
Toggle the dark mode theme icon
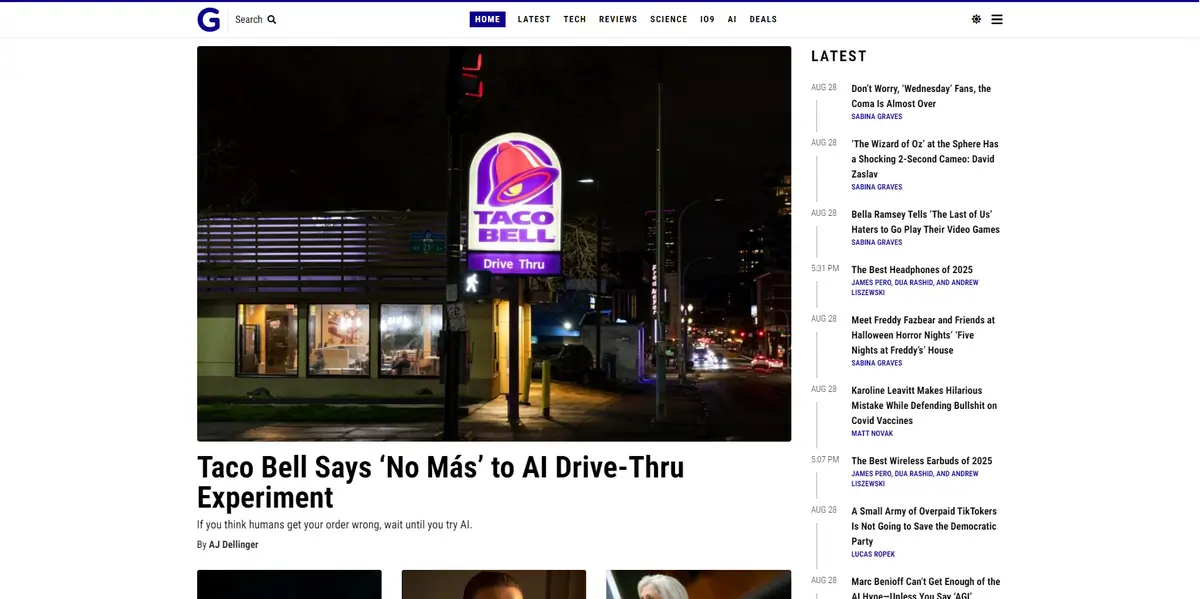pyautogui.click(x=976, y=19)
